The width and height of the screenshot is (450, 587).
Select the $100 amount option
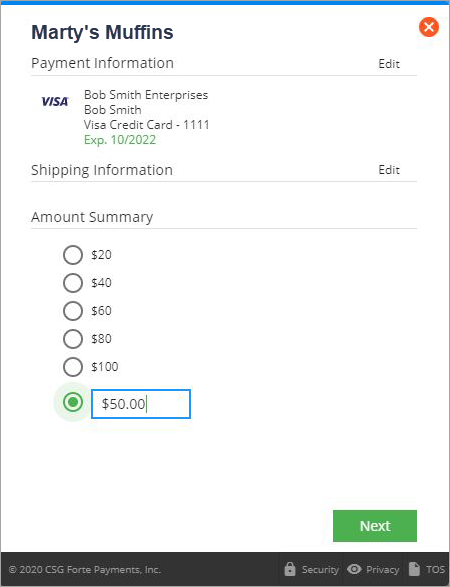pyautogui.click(x=73, y=367)
